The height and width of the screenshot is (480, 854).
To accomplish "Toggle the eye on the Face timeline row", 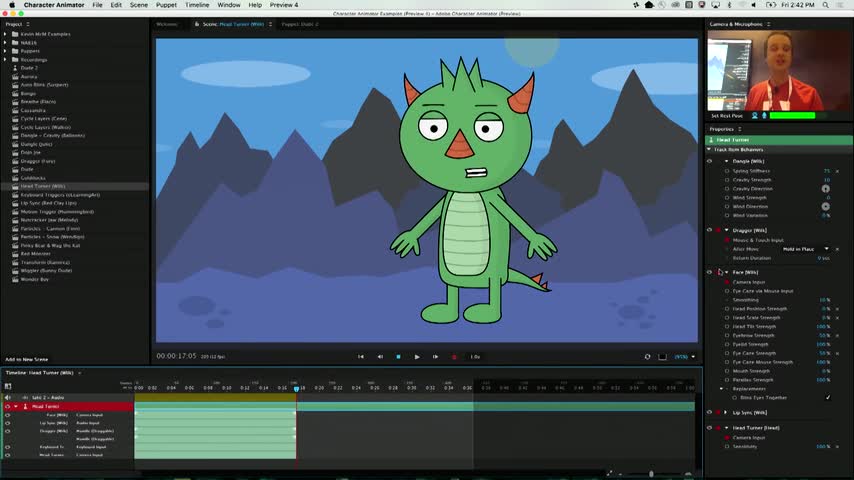I will tap(8, 415).
